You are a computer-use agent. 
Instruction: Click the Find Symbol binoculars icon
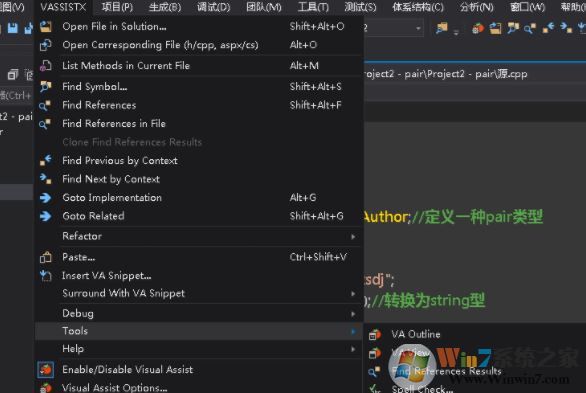(x=46, y=87)
